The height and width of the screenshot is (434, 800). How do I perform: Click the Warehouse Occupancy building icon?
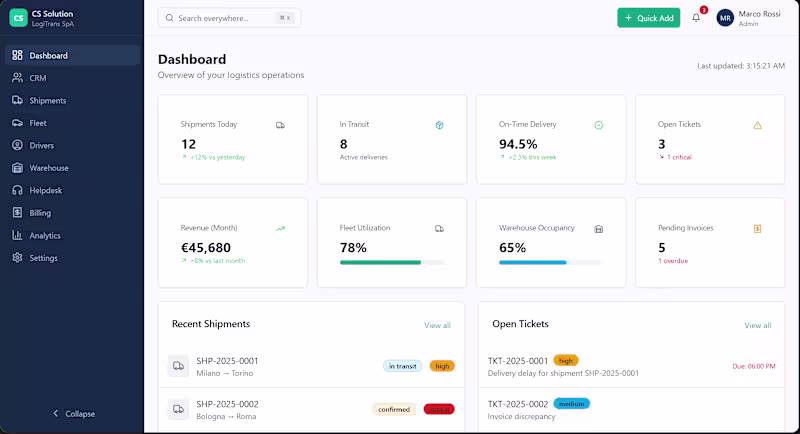(x=598, y=228)
